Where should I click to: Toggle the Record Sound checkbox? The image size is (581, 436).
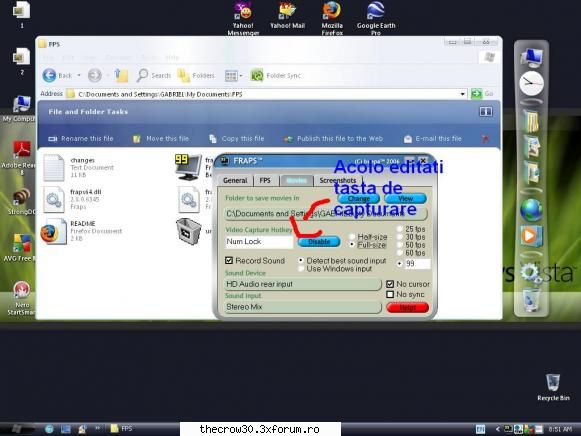click(x=229, y=260)
